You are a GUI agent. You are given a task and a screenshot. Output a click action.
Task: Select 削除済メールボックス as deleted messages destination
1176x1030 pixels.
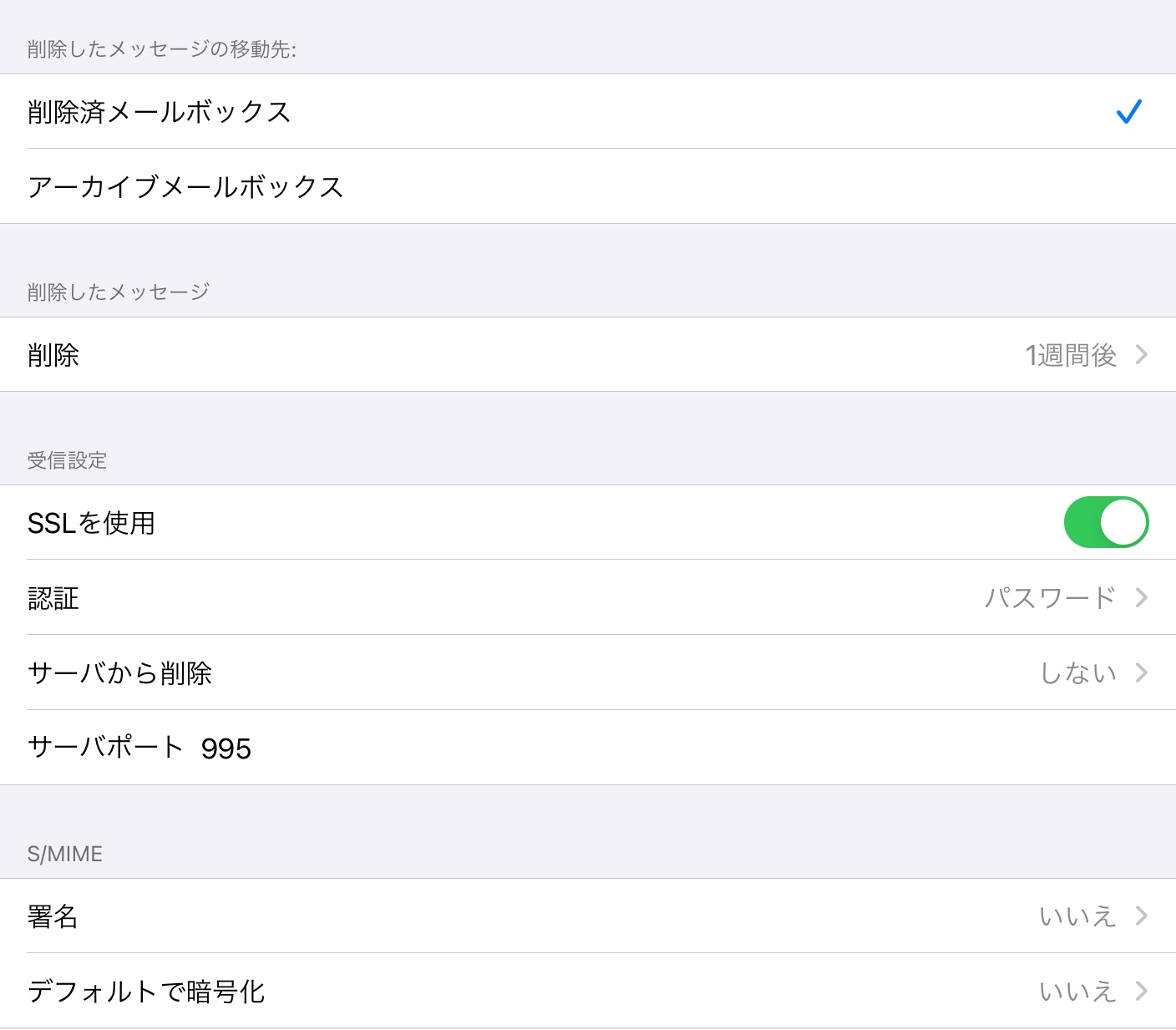tap(159, 112)
